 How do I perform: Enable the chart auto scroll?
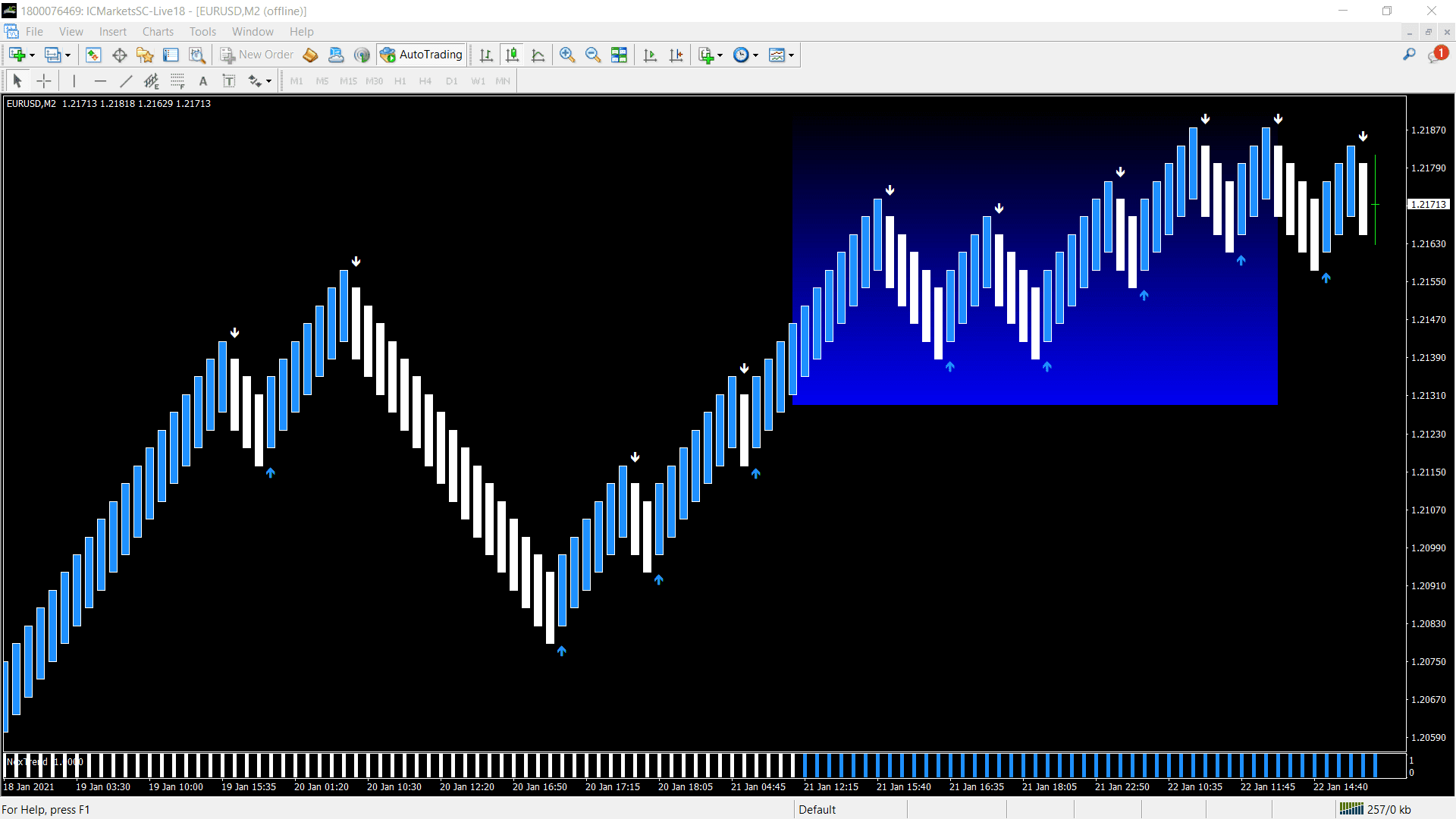[650, 55]
